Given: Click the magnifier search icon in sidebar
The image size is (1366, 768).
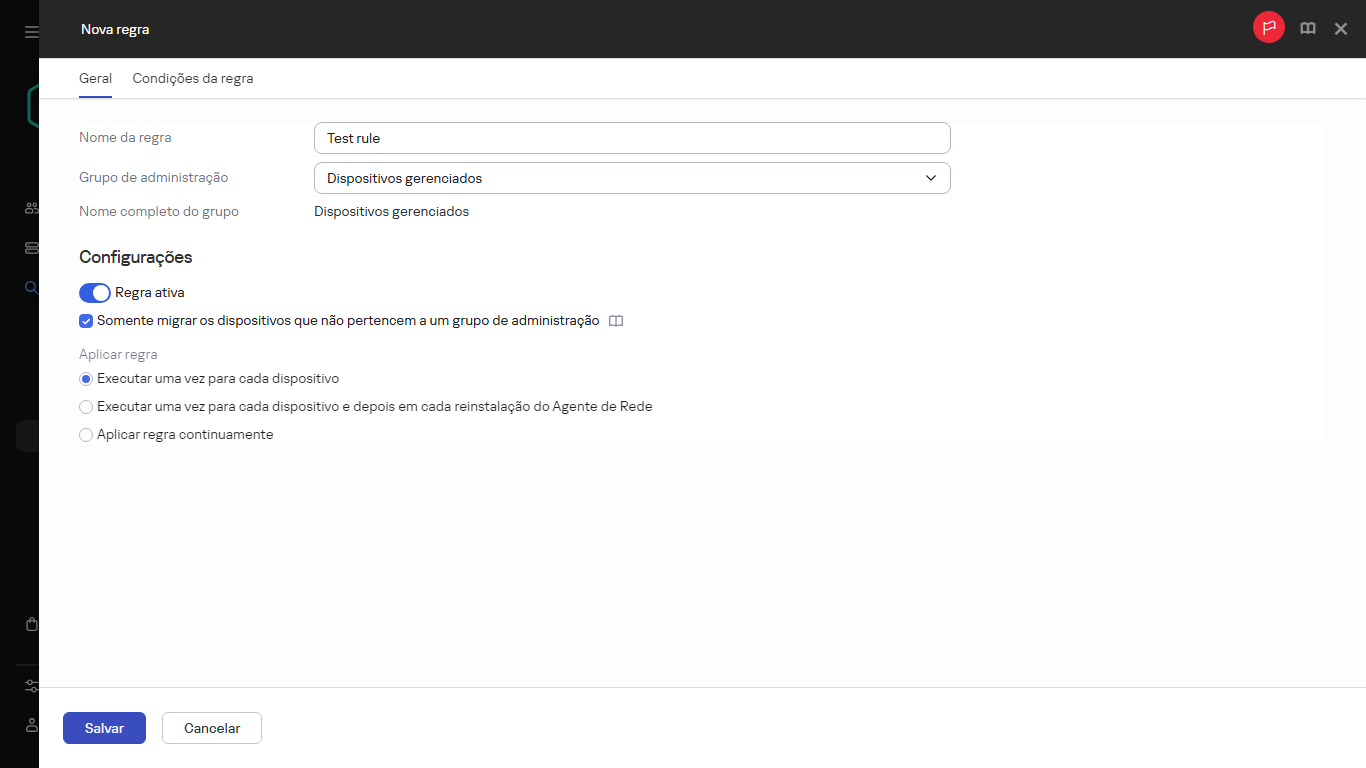Looking at the screenshot, I should pyautogui.click(x=31, y=288).
